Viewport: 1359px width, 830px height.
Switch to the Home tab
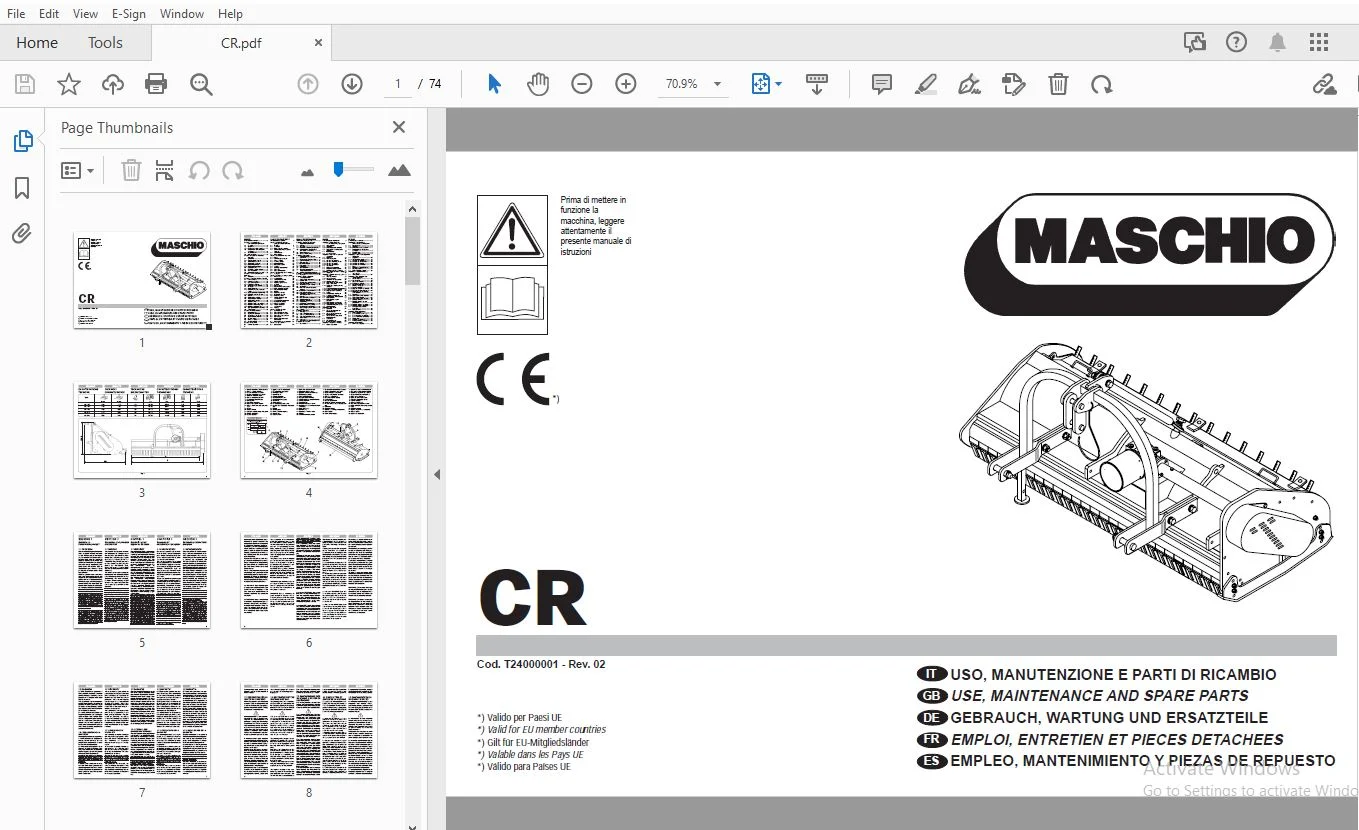pos(37,42)
